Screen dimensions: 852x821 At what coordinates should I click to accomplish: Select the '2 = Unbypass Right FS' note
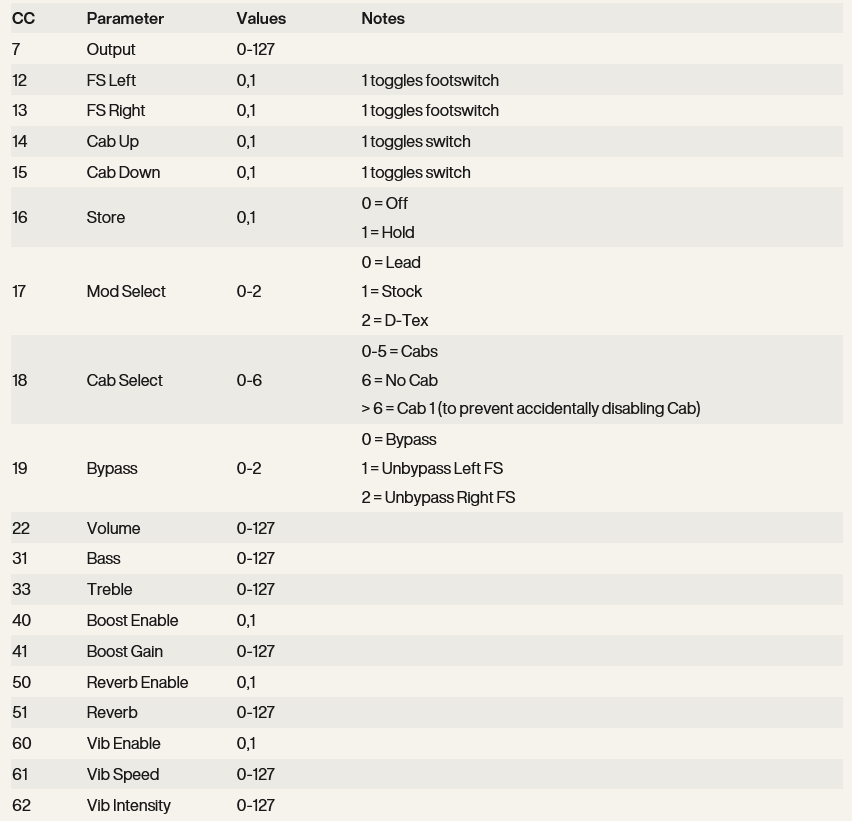[x=438, y=498]
